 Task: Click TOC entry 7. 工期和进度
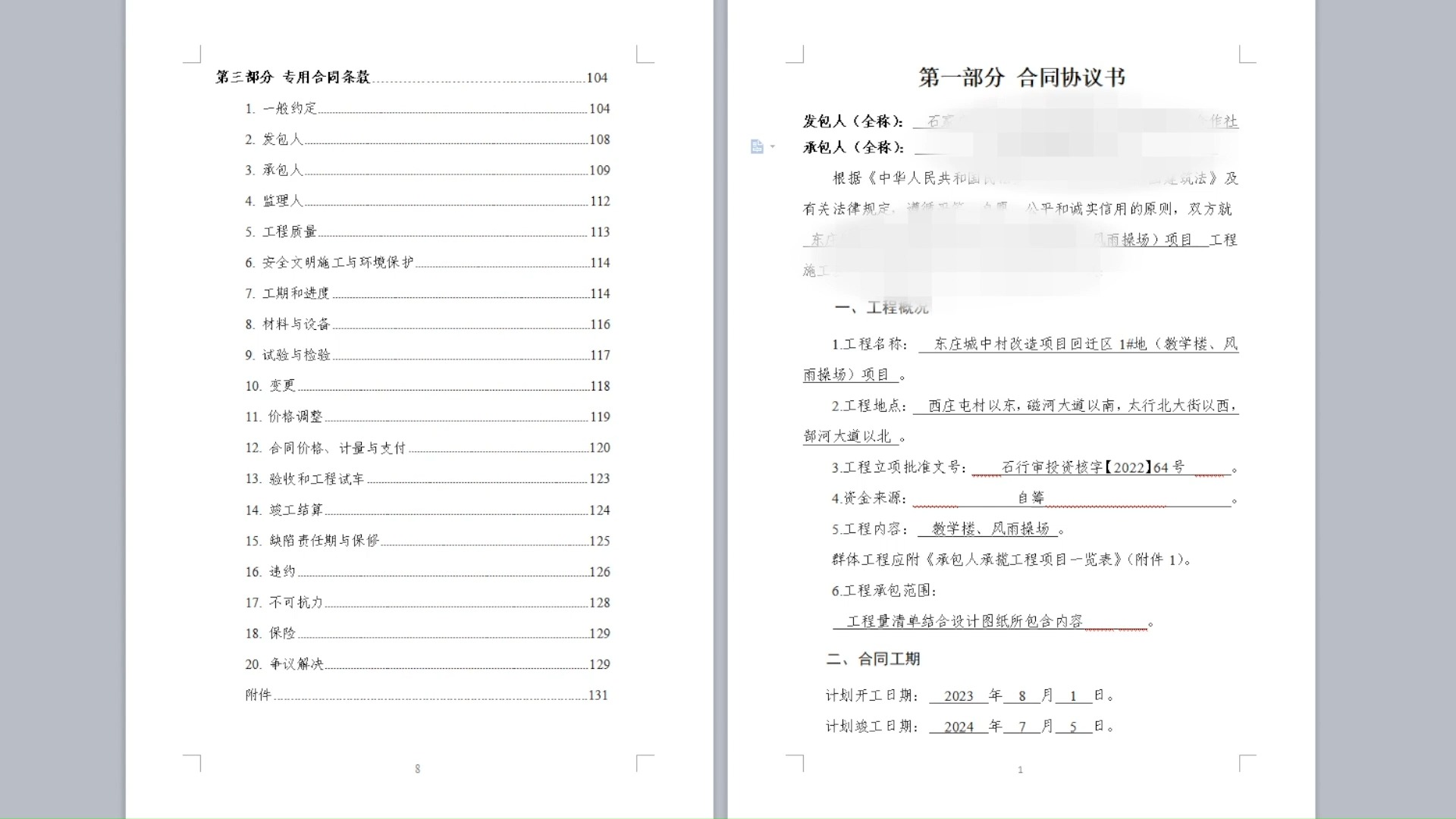click(427, 293)
